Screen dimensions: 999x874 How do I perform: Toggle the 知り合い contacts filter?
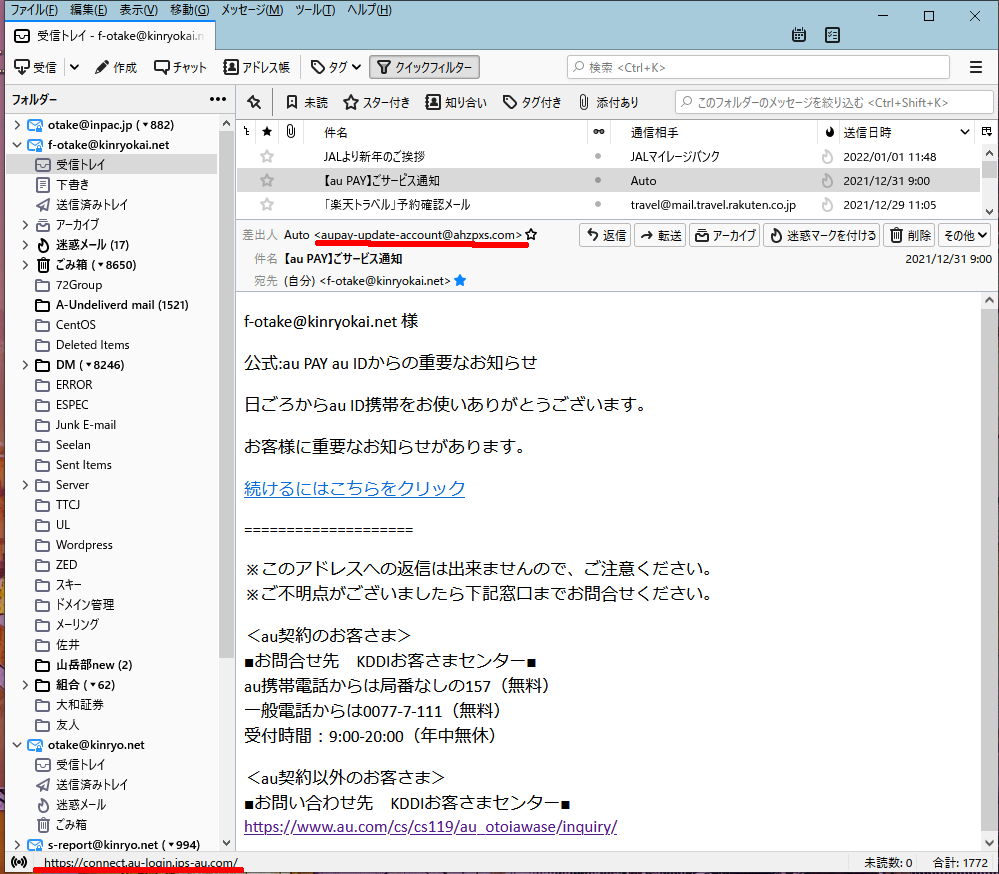pos(456,102)
